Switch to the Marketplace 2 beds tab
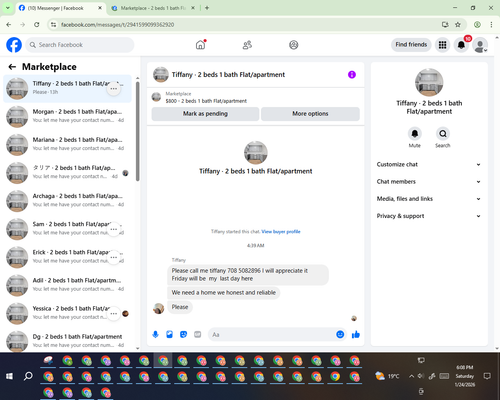 pyautogui.click(x=153, y=8)
